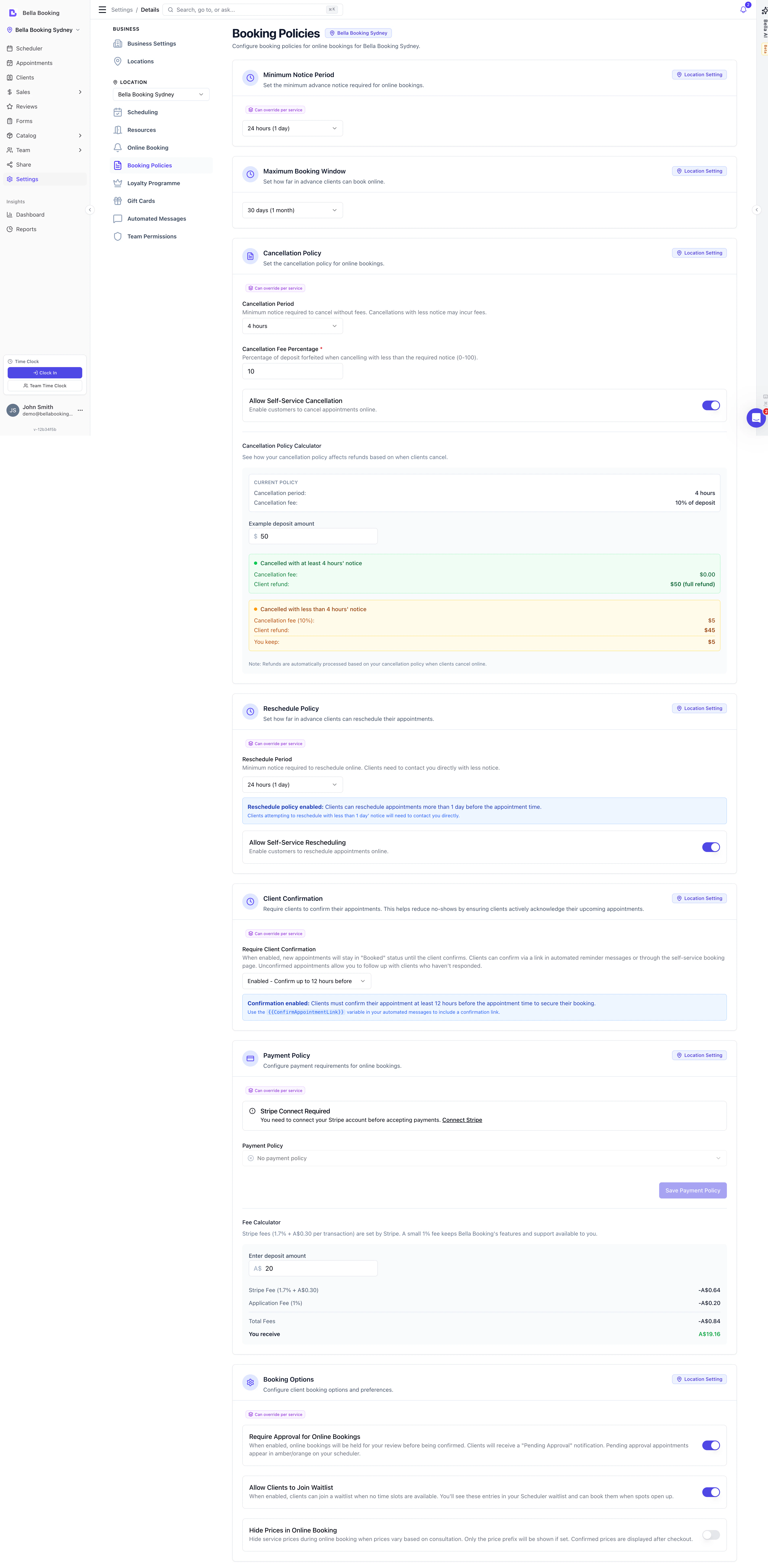This screenshot has height=1568, width=768.
Task: Click 'Can override per service' under Payment Policy
Action: click(275, 1091)
